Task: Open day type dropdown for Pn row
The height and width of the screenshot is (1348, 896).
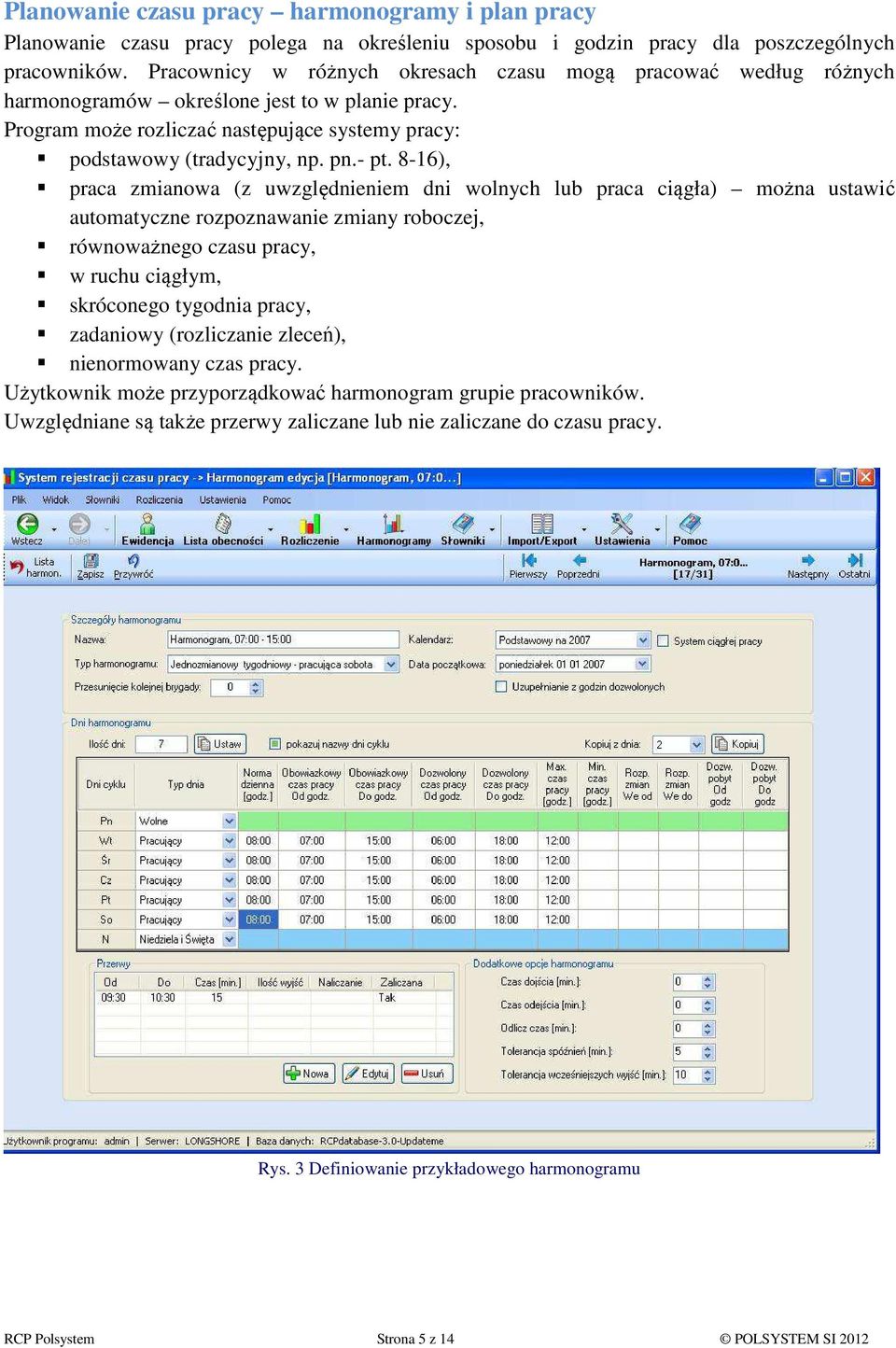Action: pyautogui.click(x=230, y=821)
